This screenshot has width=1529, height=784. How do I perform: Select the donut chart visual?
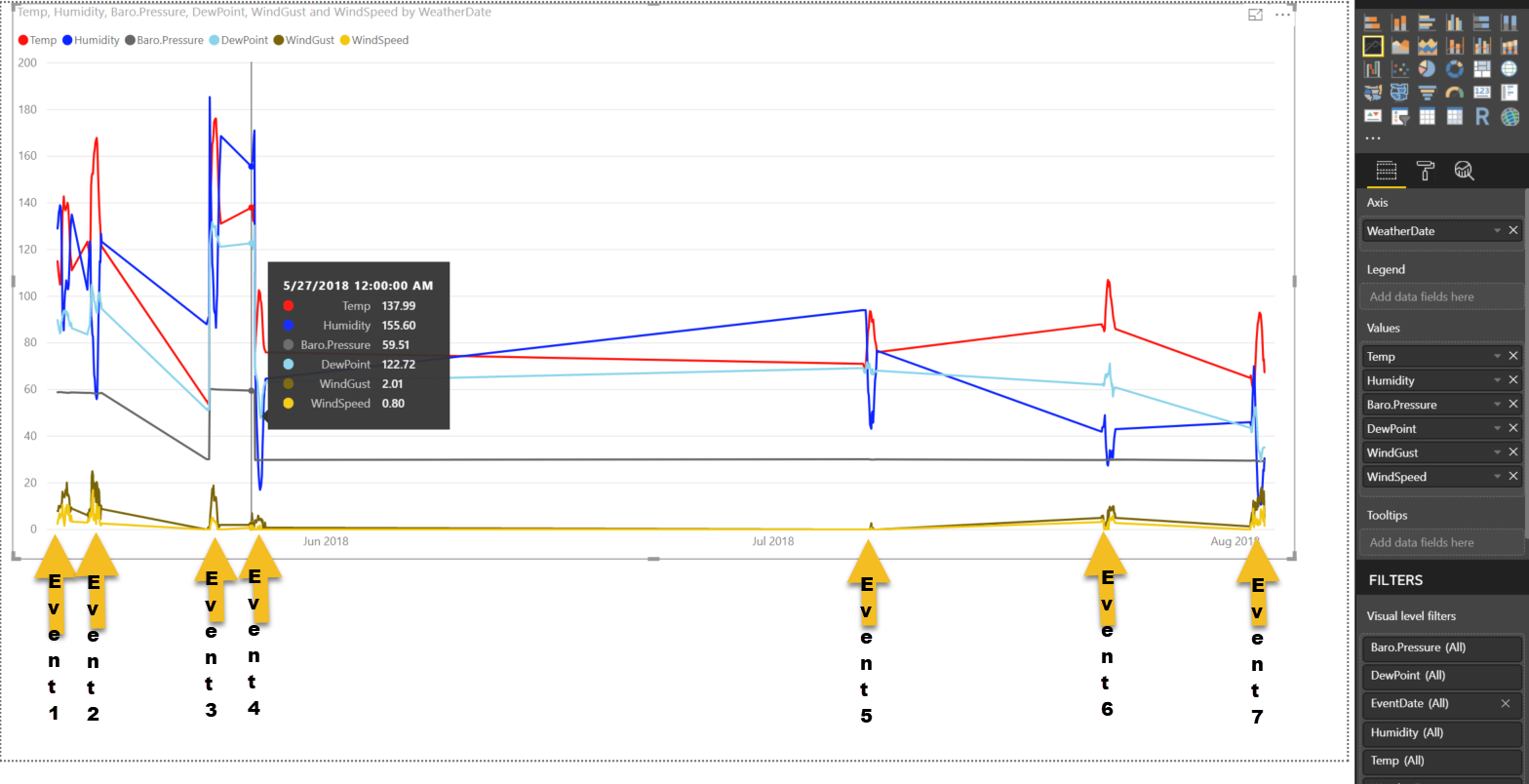coord(1455,69)
